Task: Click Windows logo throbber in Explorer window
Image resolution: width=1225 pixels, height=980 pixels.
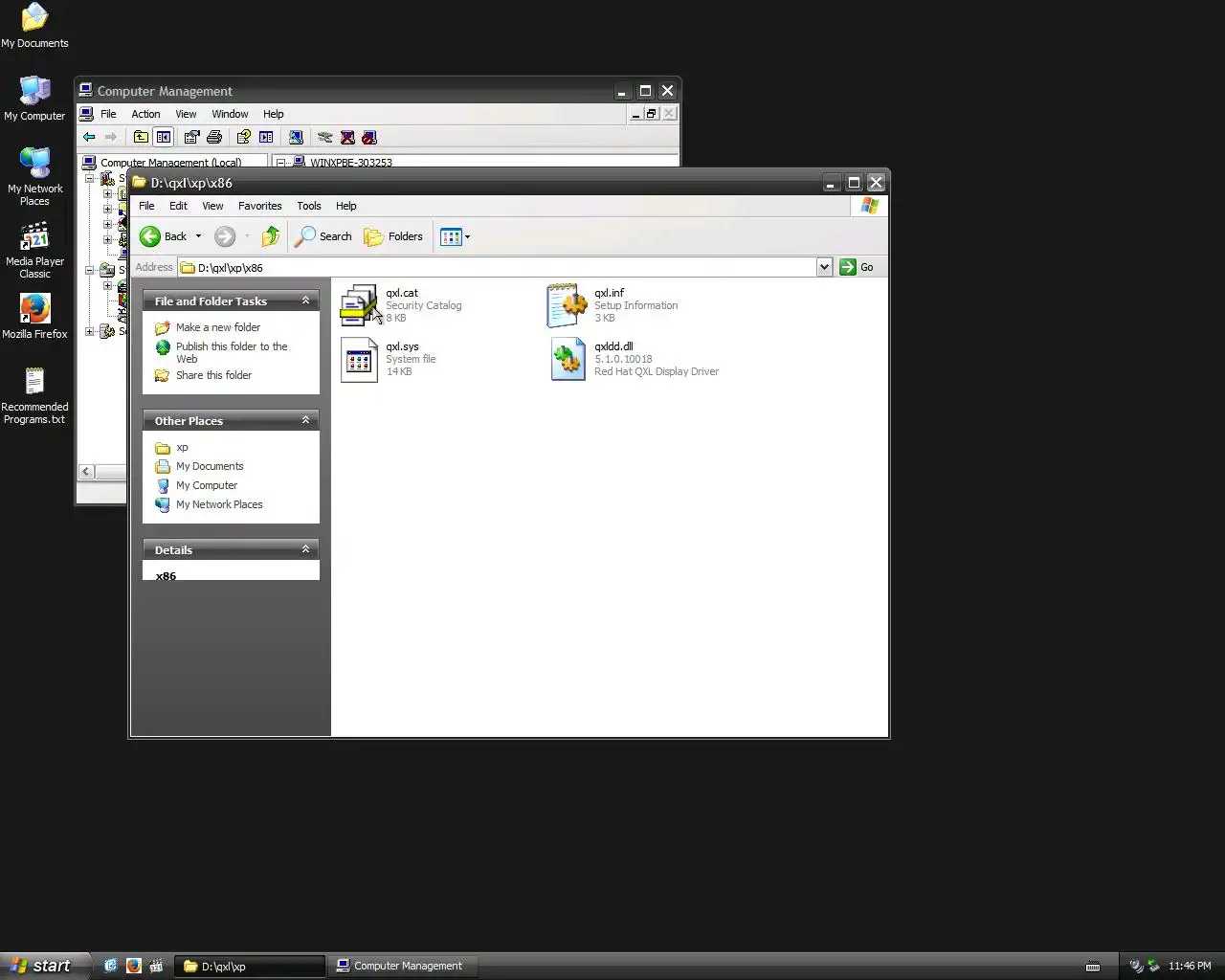Action: pyautogui.click(x=869, y=206)
